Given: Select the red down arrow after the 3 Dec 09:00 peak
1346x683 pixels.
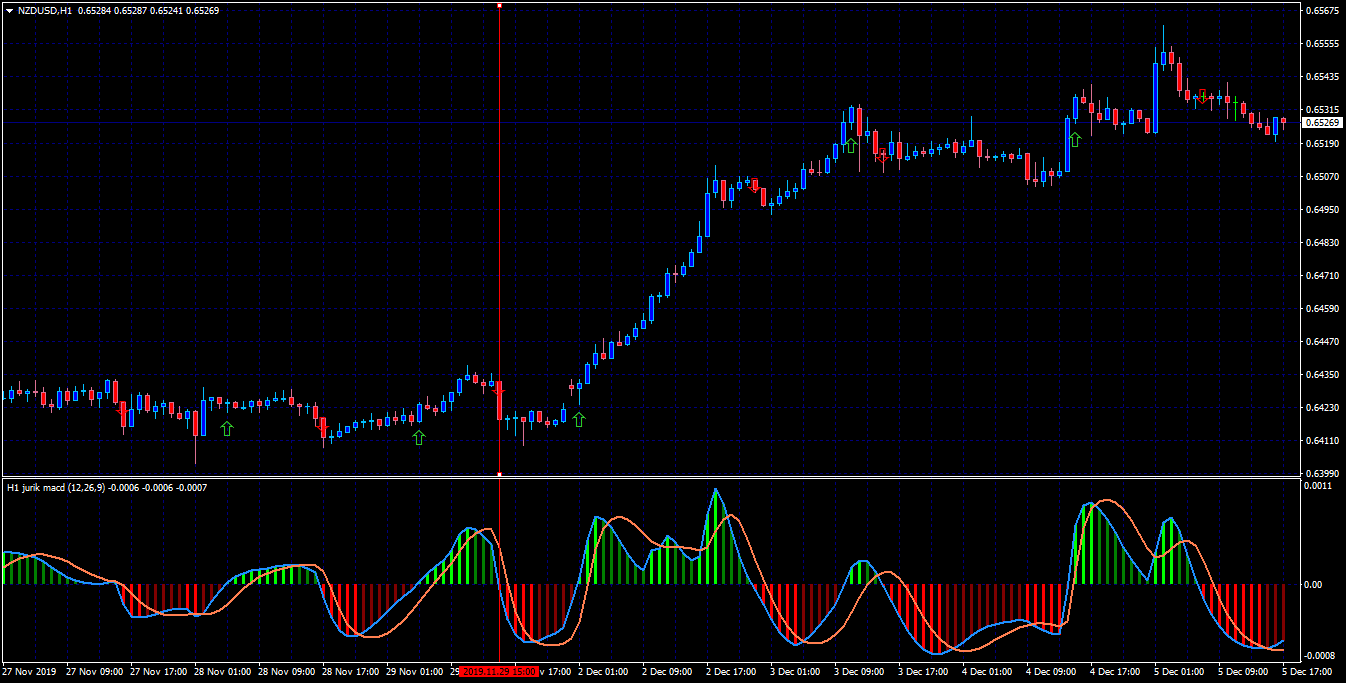Looking at the screenshot, I should pyautogui.click(x=883, y=156).
